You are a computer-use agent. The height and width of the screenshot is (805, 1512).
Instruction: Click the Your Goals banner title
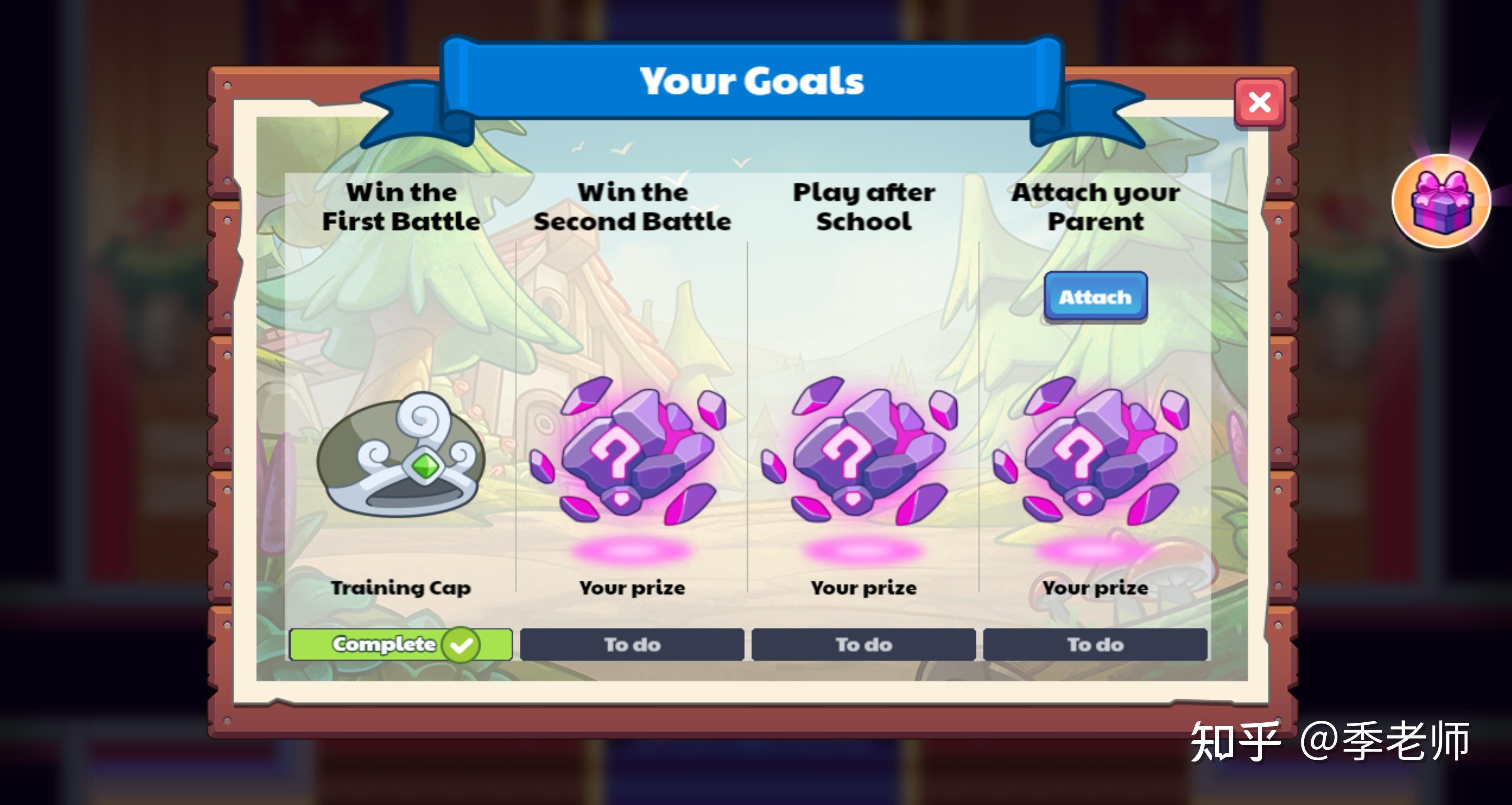pyautogui.click(x=752, y=80)
